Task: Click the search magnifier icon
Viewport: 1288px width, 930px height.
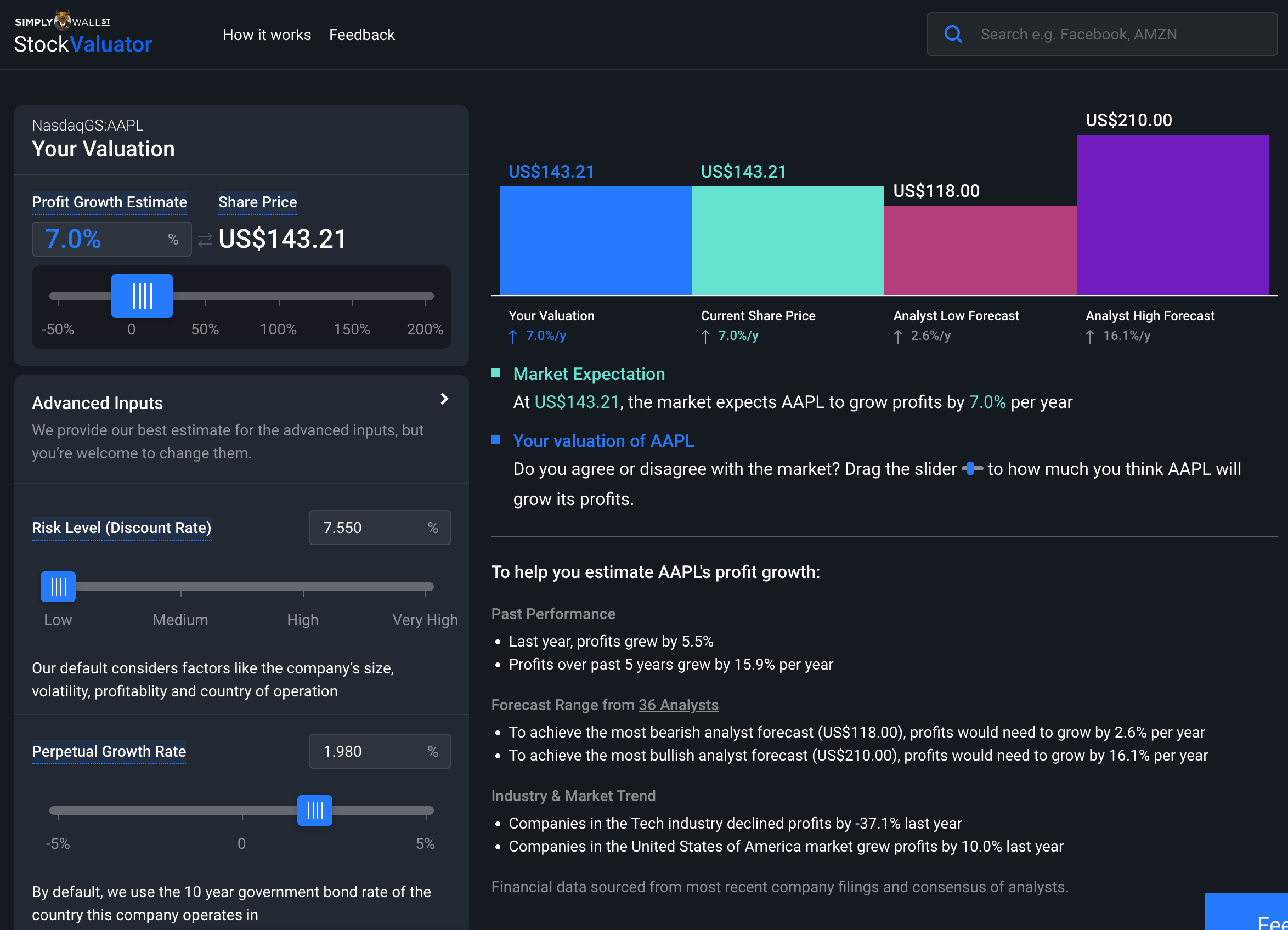Action: coord(953,34)
